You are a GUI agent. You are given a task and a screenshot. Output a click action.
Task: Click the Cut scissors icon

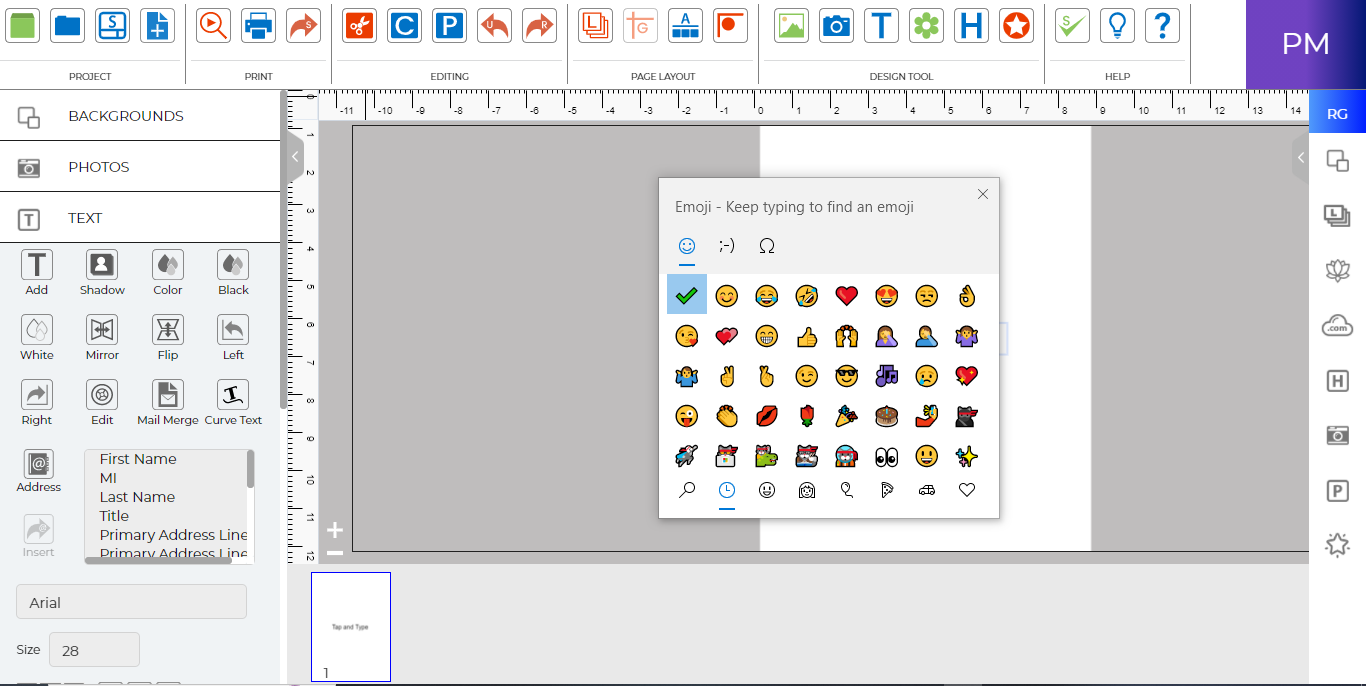(x=360, y=25)
